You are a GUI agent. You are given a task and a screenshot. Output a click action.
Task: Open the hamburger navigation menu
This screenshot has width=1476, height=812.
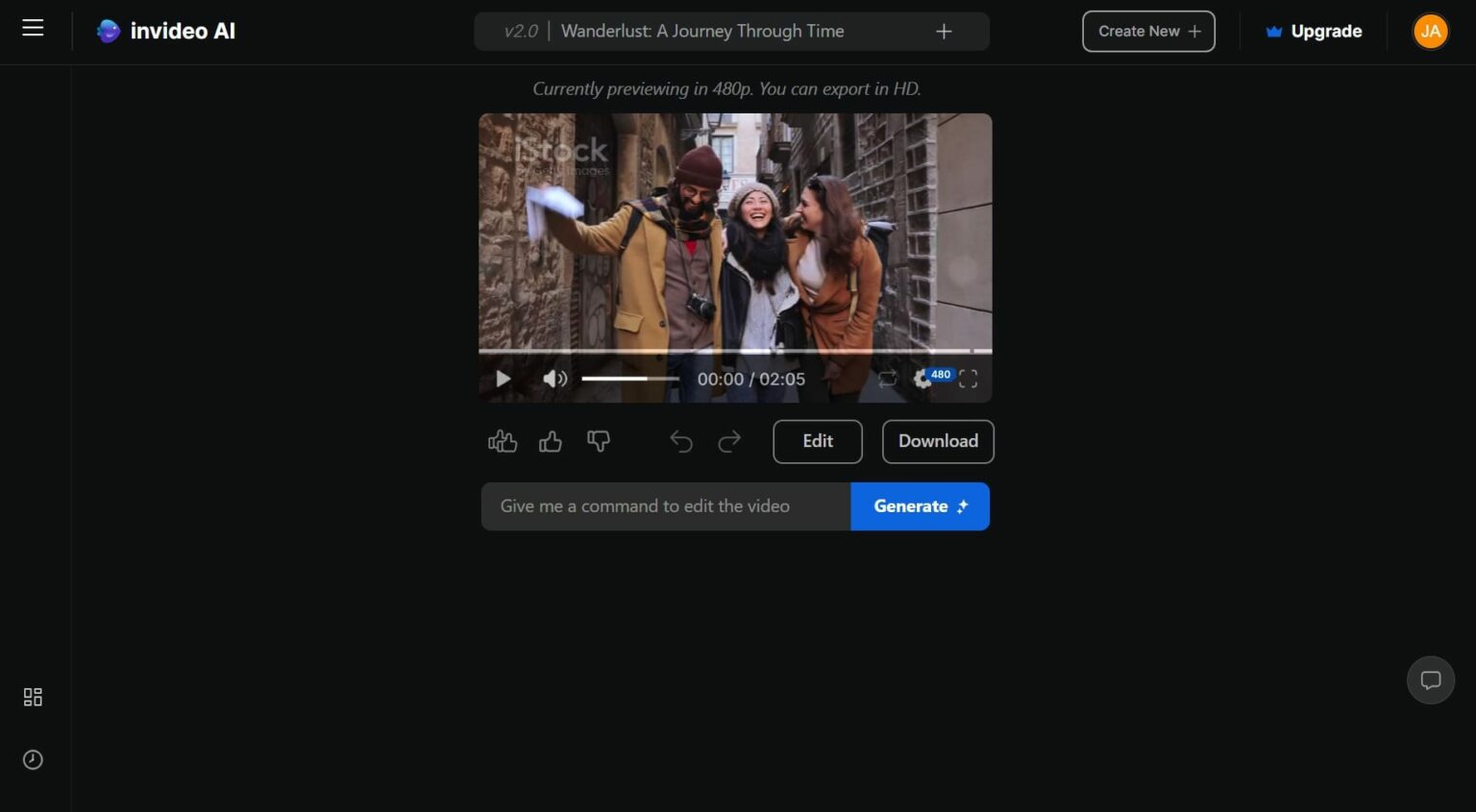(x=32, y=27)
